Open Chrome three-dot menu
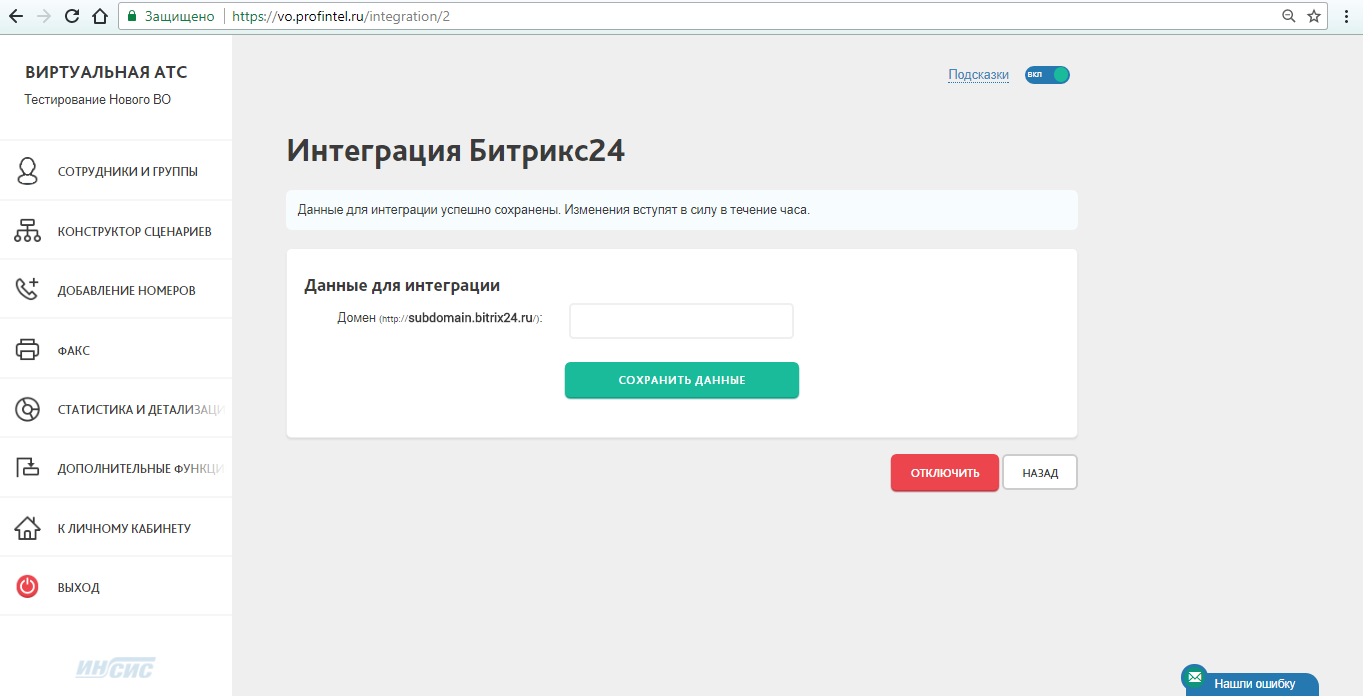This screenshot has width=1363, height=696. point(1346,16)
